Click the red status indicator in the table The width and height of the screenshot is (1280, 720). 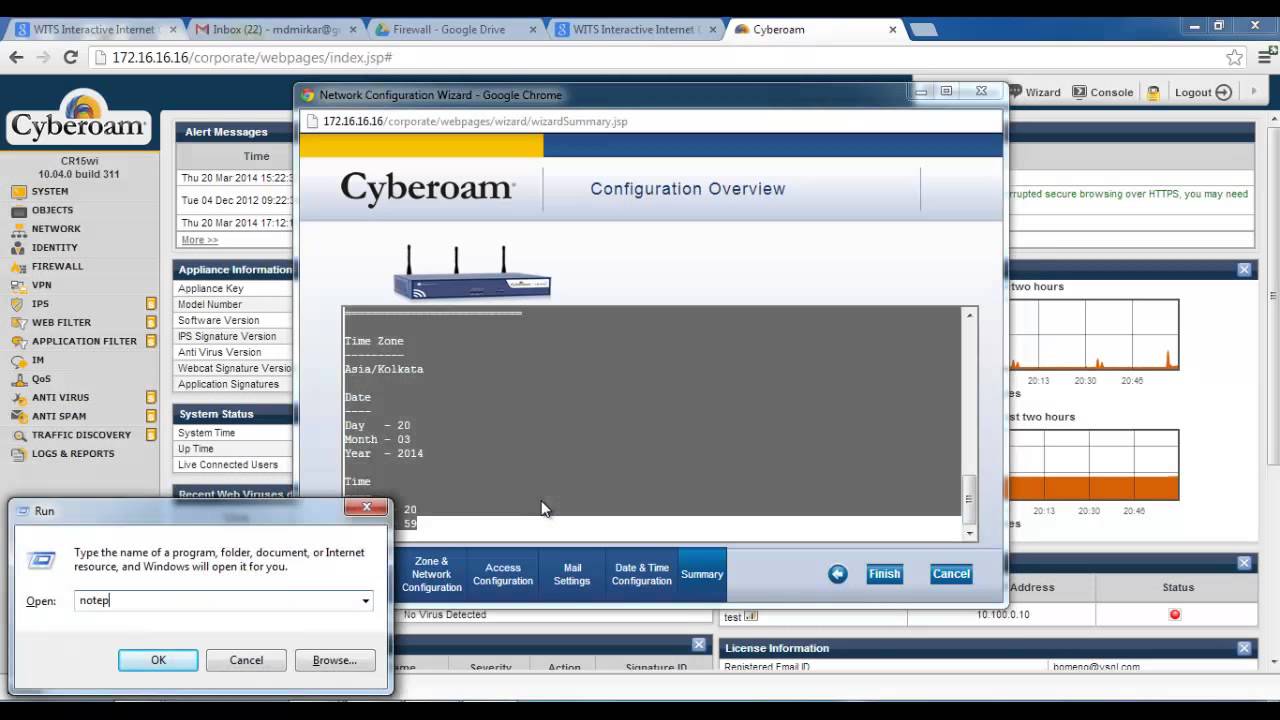[x=1175, y=615]
